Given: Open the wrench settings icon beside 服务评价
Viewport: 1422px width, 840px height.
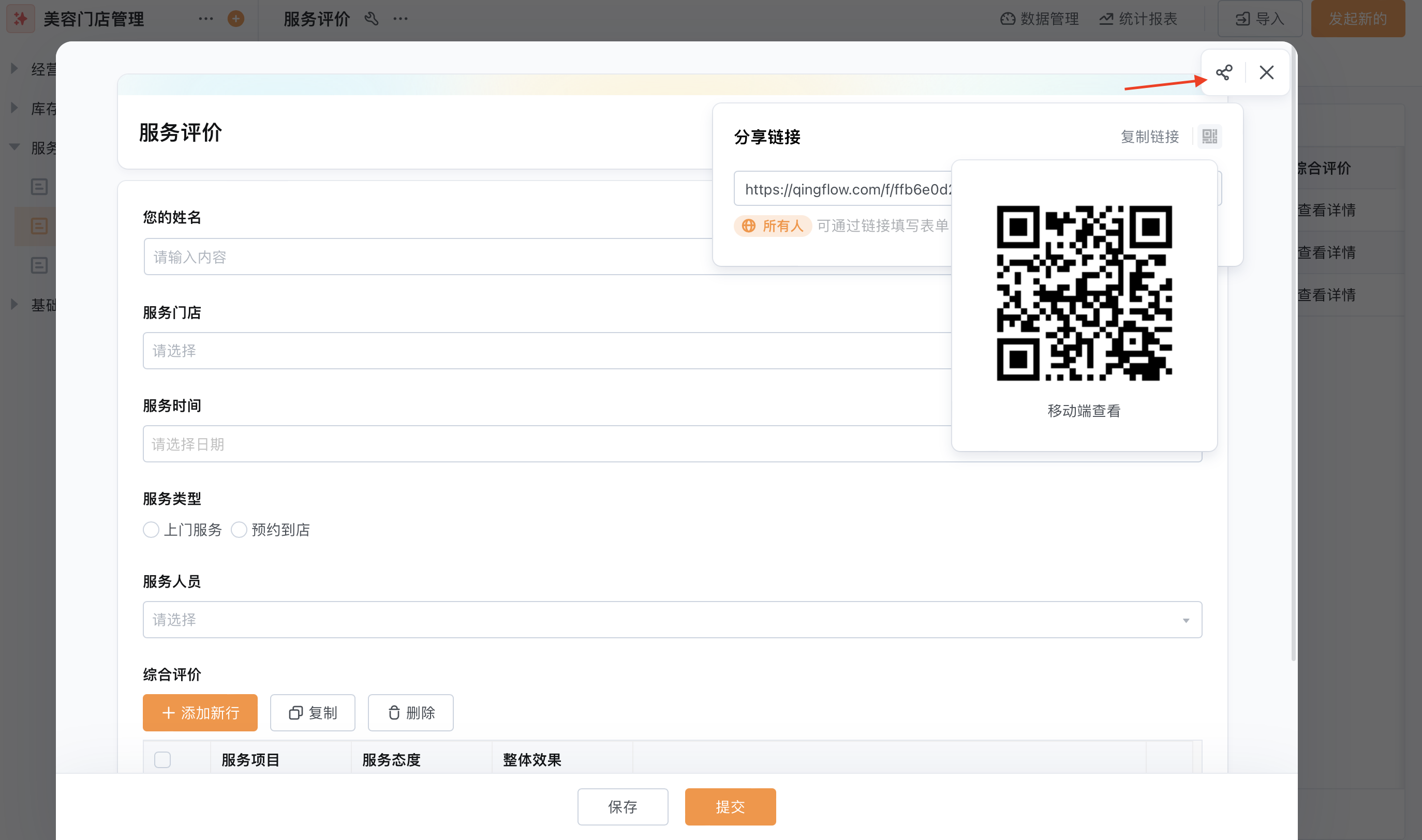Looking at the screenshot, I should click(372, 19).
